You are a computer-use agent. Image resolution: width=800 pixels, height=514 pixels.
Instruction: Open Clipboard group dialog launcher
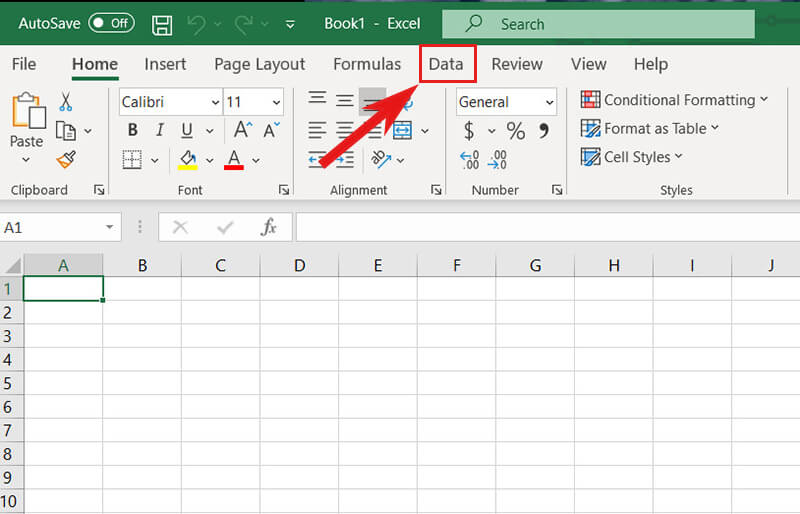pos(99,190)
